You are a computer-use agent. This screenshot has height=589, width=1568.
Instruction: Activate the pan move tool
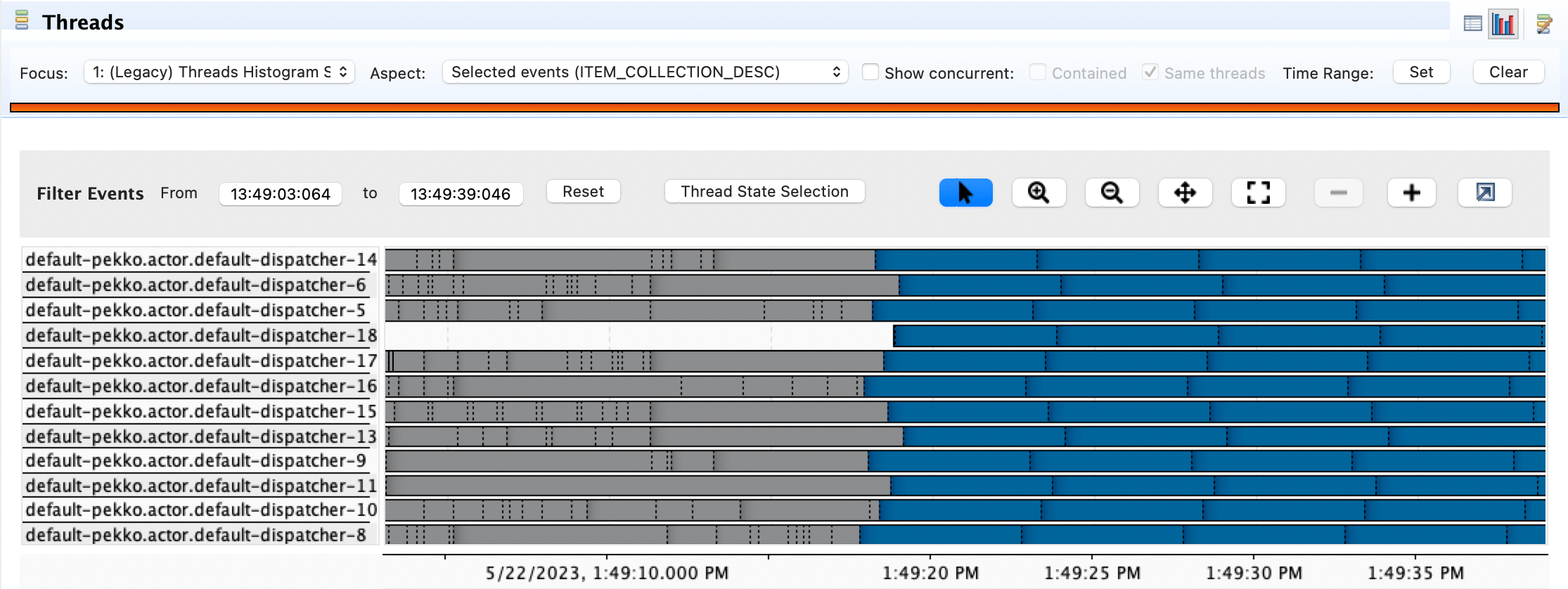click(1185, 193)
